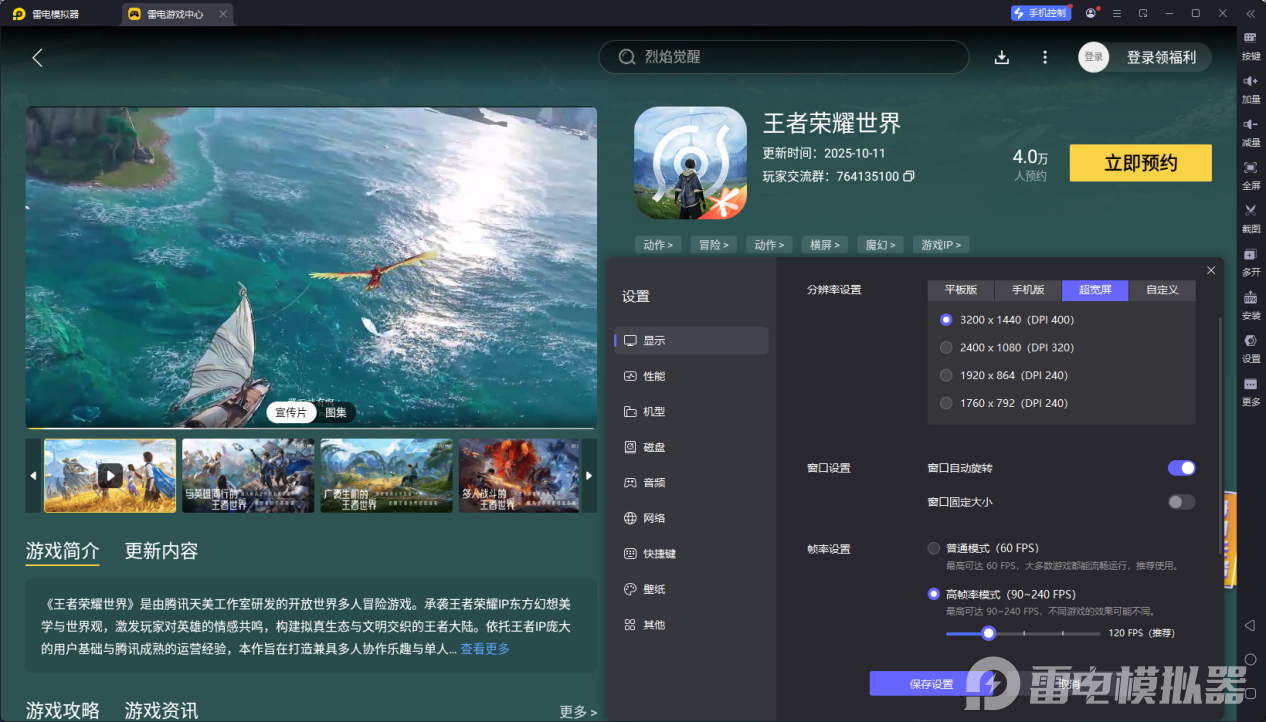Open the keyboard mapping (按键) tool
This screenshot has height=722, width=1266.
[x=1250, y=47]
